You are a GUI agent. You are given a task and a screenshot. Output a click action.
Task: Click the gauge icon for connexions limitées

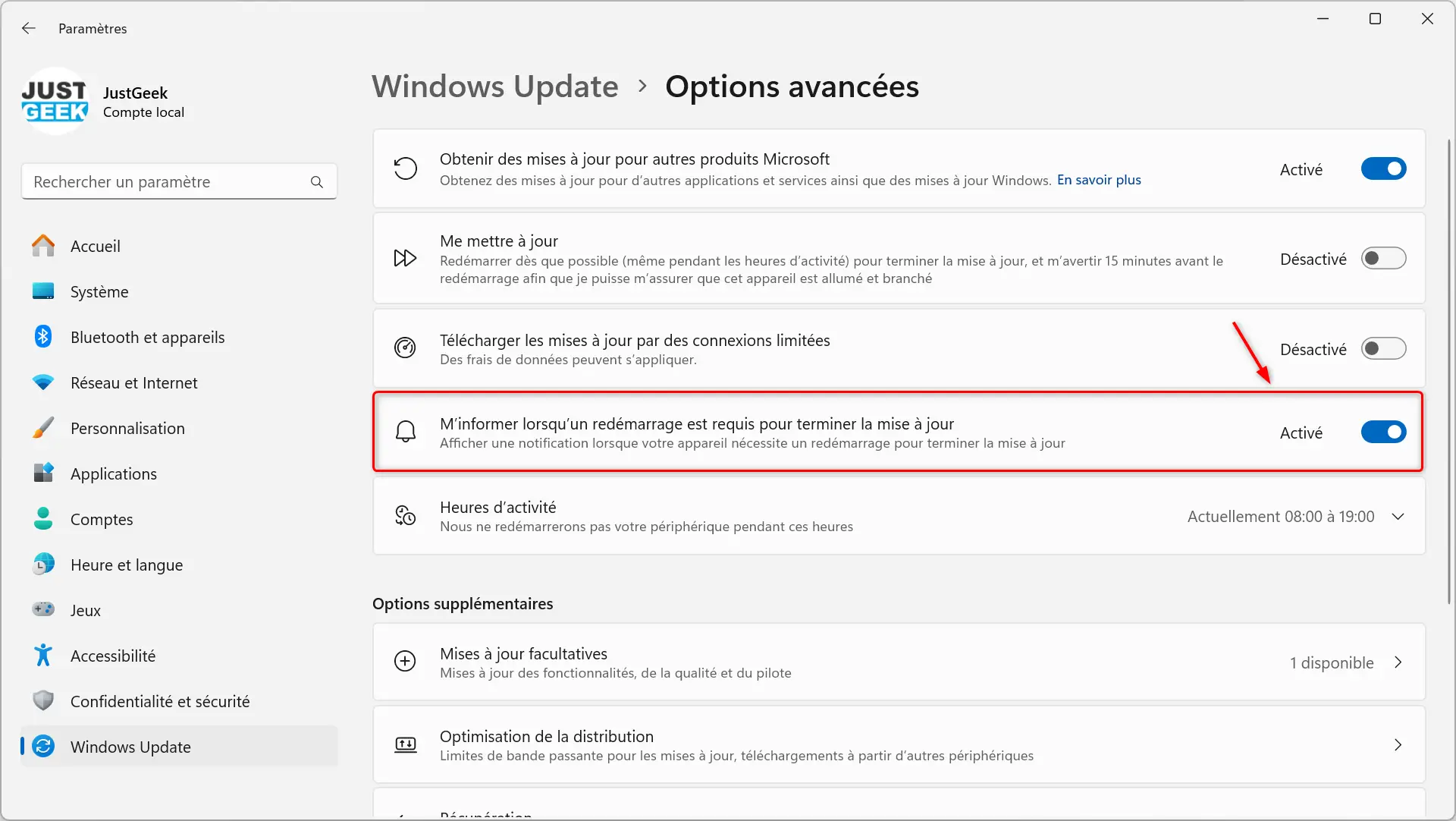point(406,348)
